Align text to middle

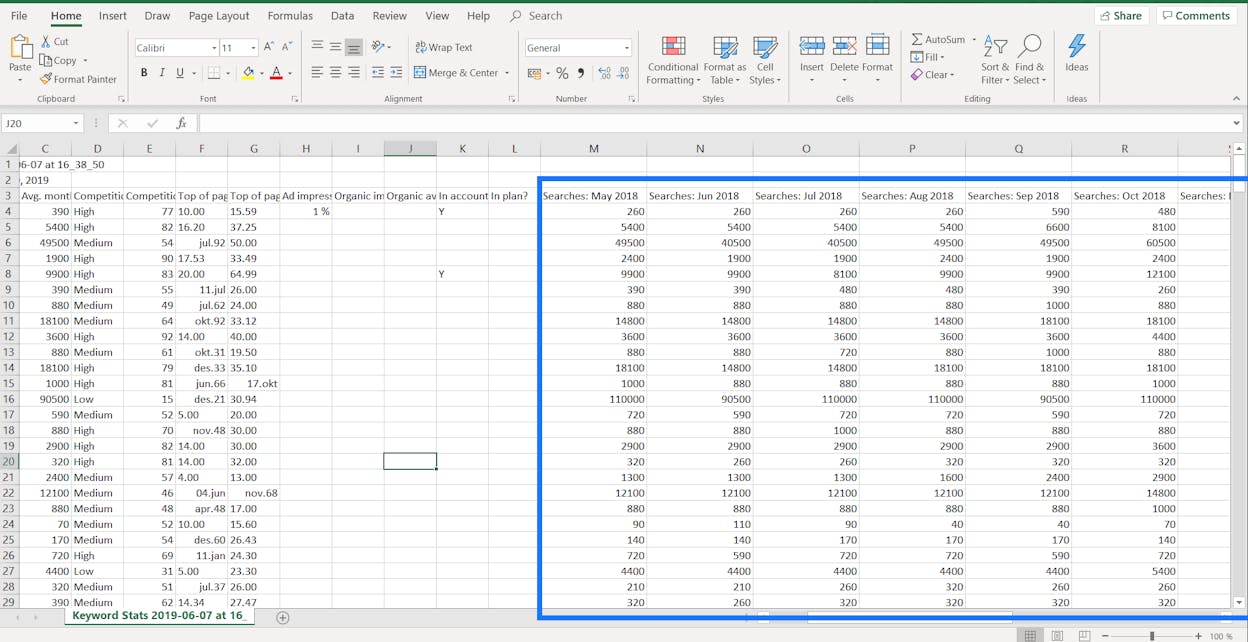click(x=335, y=47)
